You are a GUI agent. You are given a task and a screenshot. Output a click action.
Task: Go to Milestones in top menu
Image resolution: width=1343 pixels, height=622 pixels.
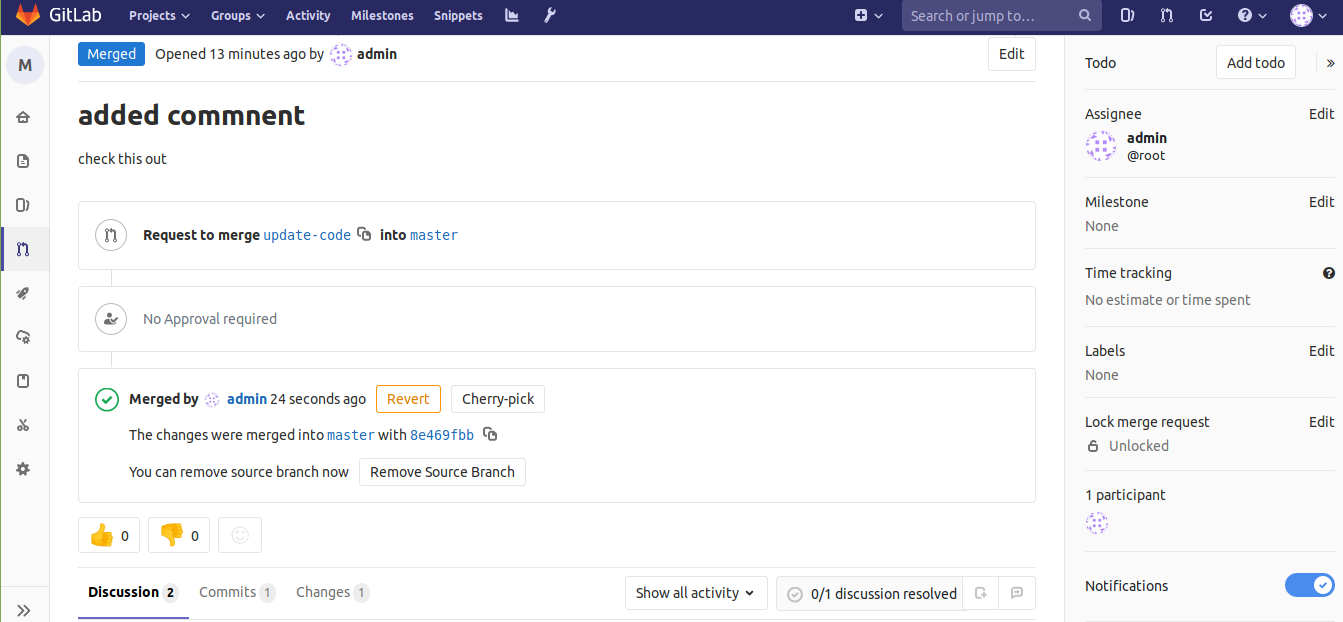click(x=382, y=16)
